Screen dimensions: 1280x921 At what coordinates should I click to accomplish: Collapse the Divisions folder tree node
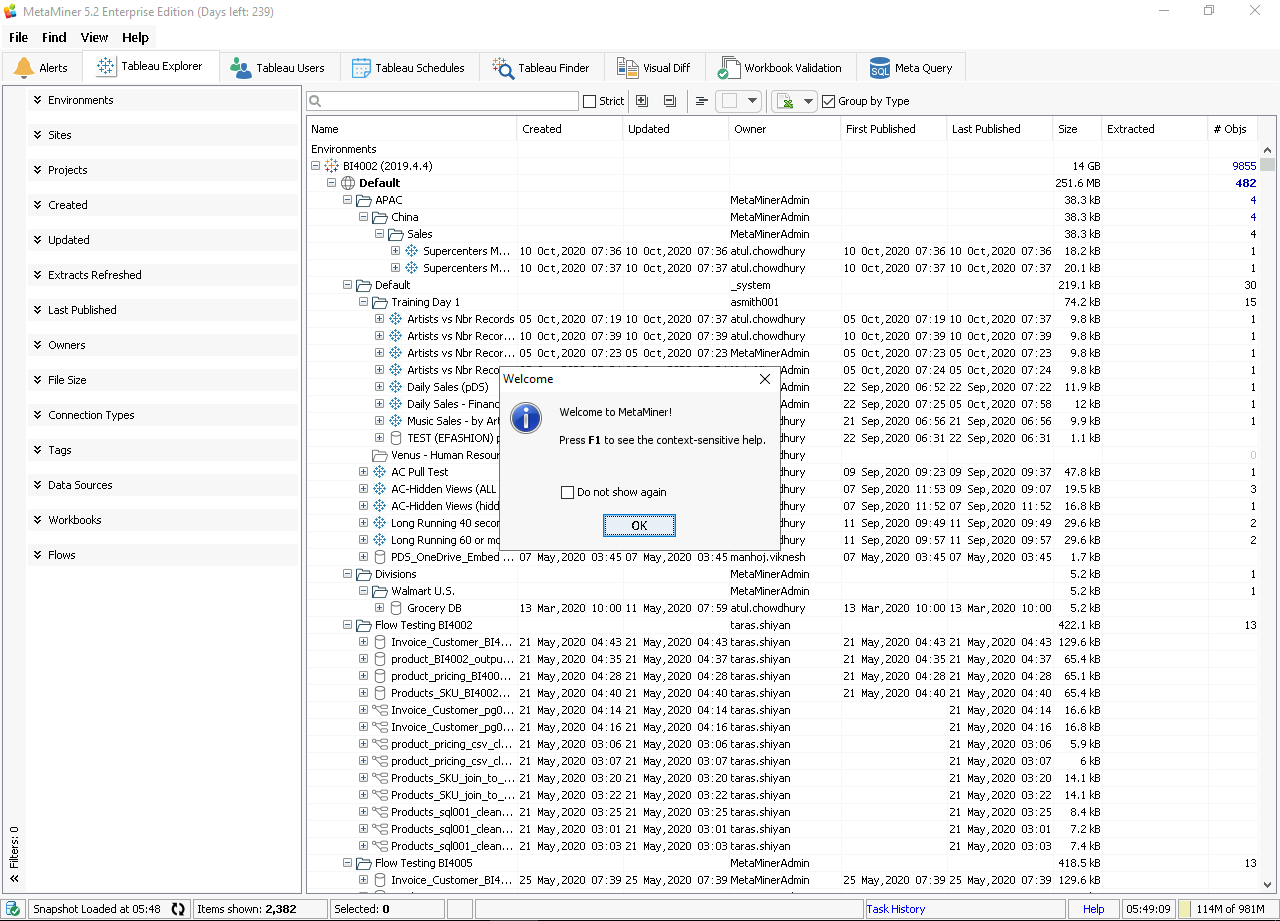click(348, 574)
